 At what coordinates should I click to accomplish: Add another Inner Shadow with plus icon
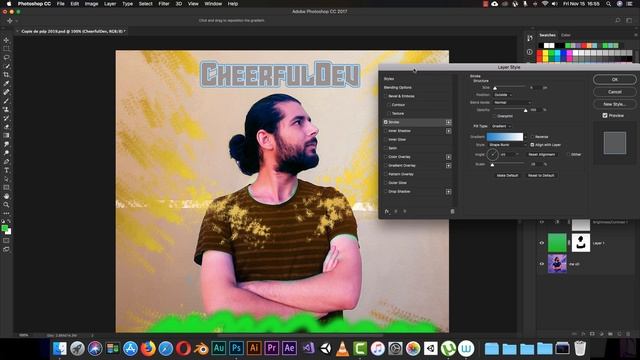[x=448, y=131]
